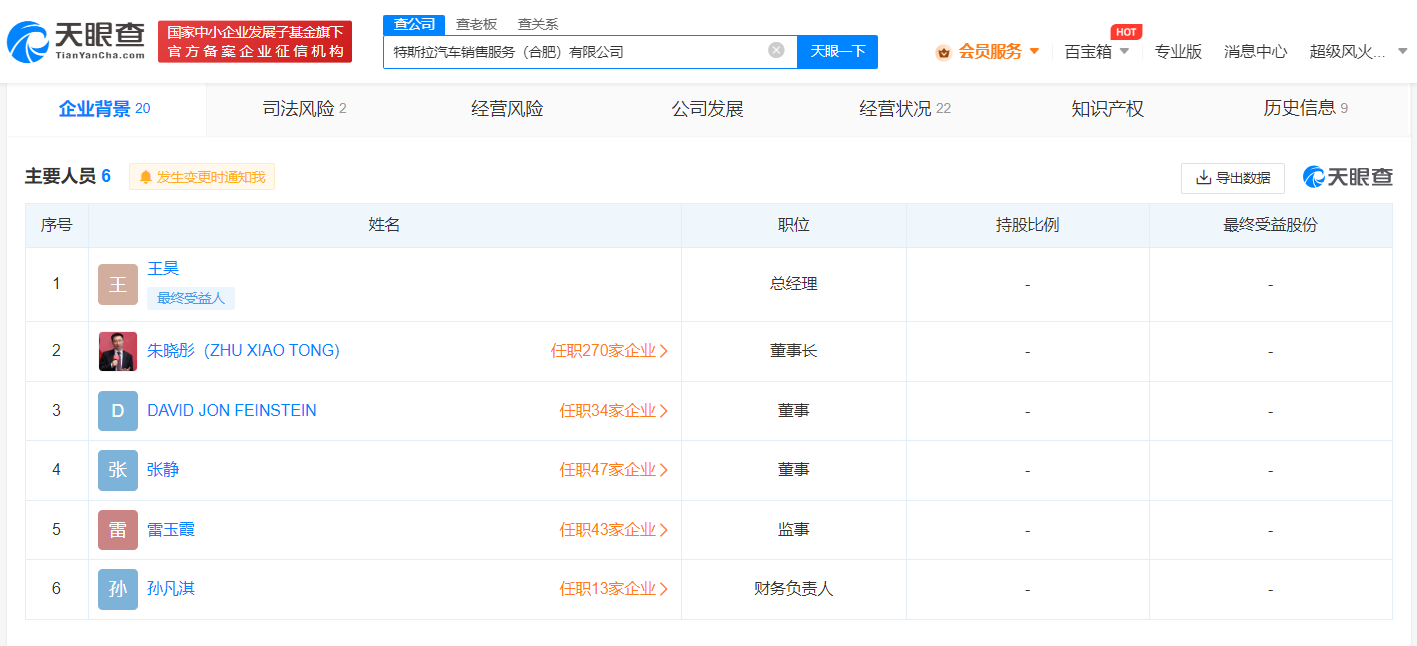Open the DAVID JON FEINSTEIN name link
Image resolution: width=1417 pixels, height=646 pixels.
coord(232,411)
